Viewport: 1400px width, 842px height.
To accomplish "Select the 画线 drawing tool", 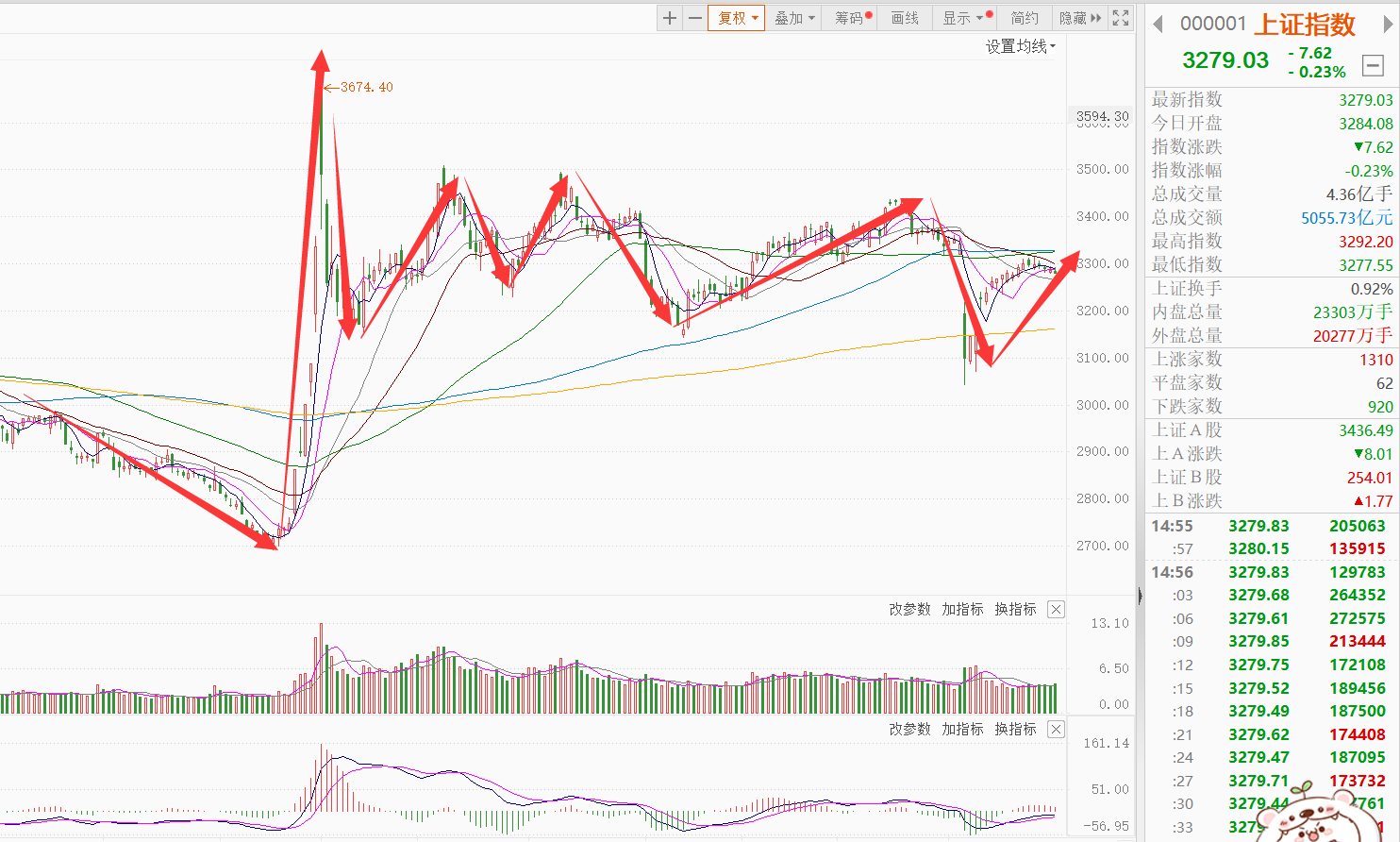I will coord(905,18).
